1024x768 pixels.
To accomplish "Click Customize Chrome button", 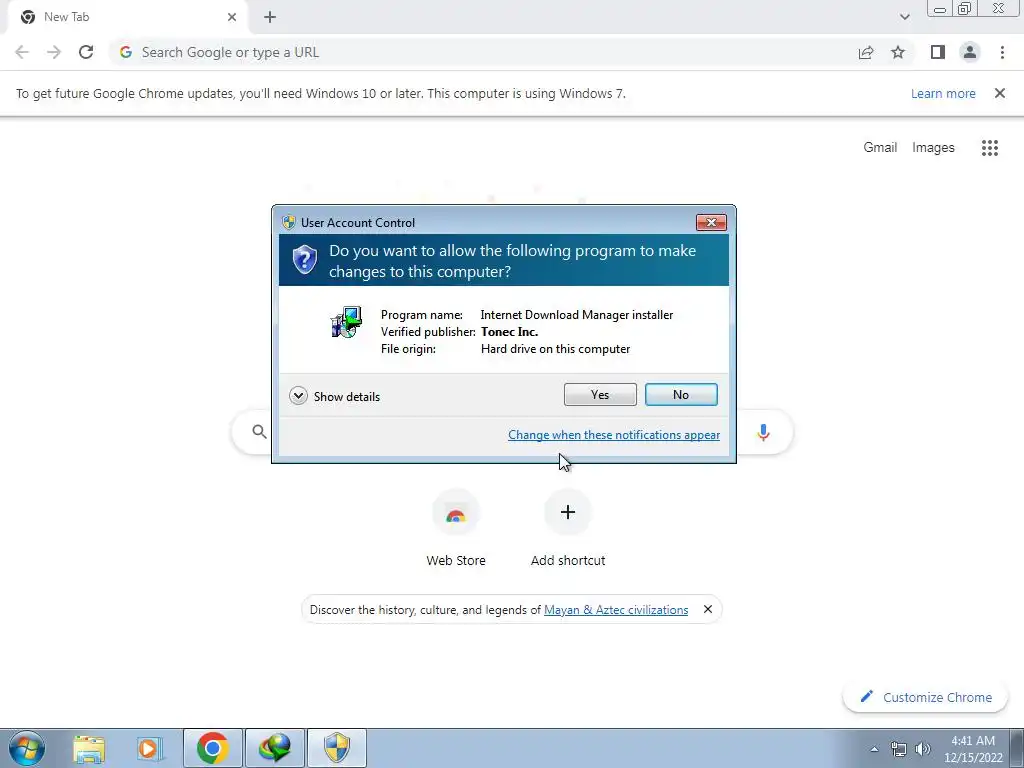I will pos(925,697).
